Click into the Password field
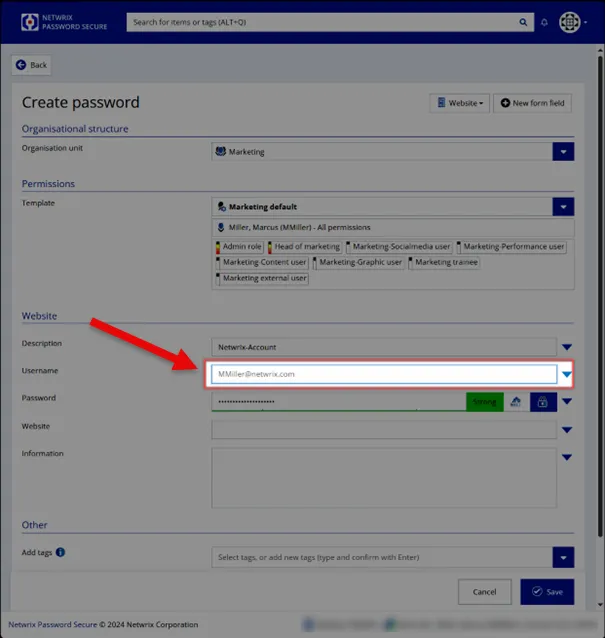 [339, 402]
